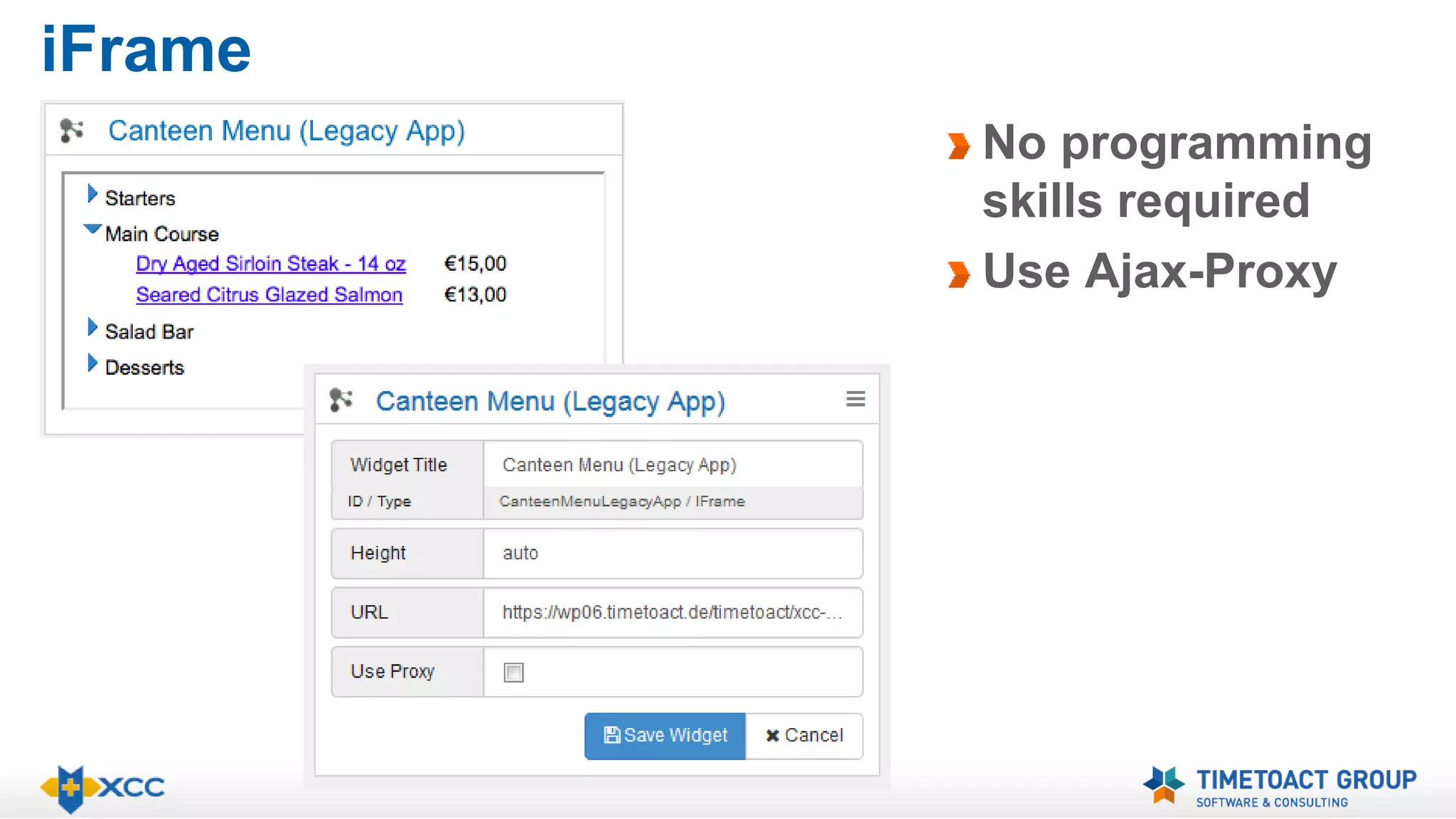Click the iFrame slide heading
Viewport: 1456px width, 819px height.
coord(146,49)
